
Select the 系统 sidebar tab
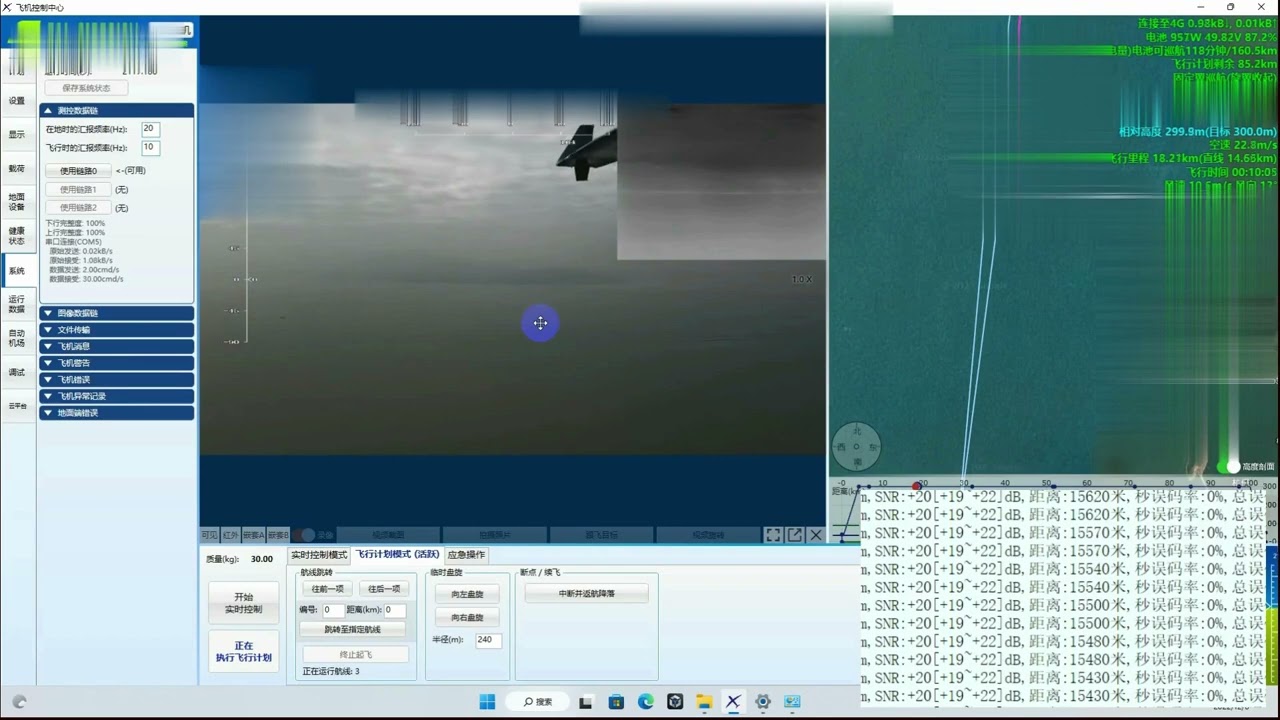click(x=17, y=271)
